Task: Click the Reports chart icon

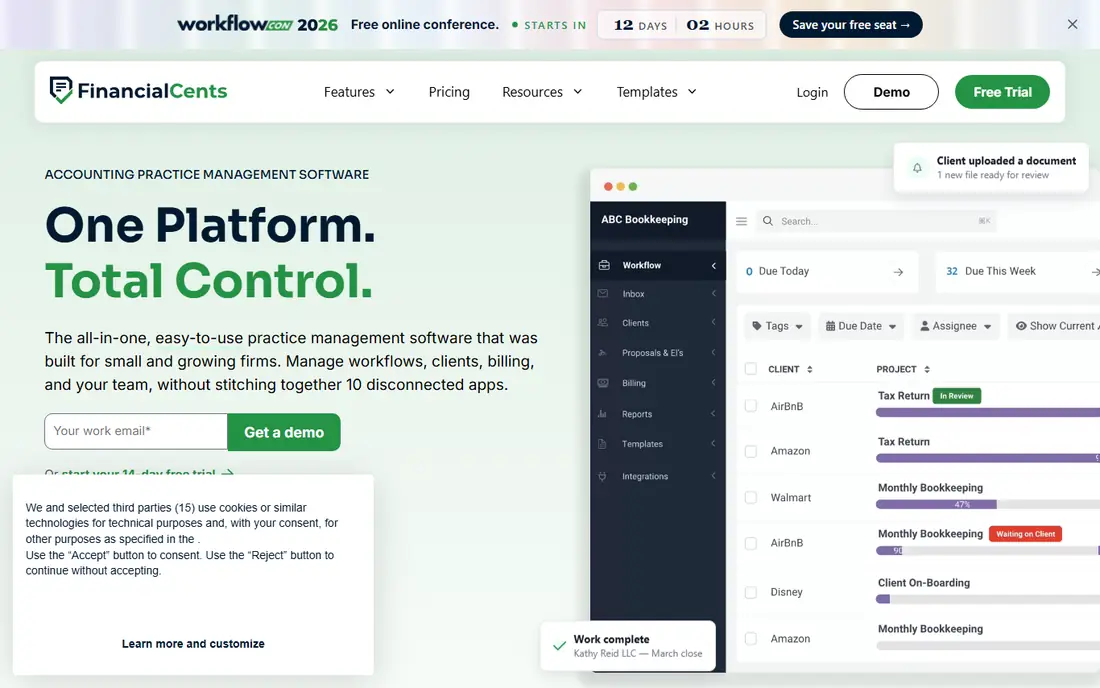Action: pos(602,414)
